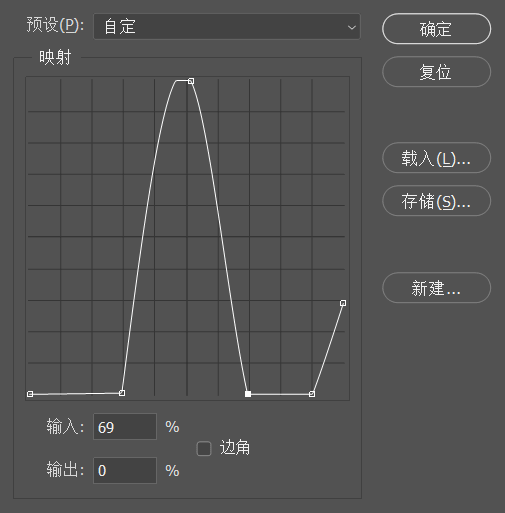Image resolution: width=505 pixels, height=513 pixels.
Task: Select the filled curve point at the bottom
Action: pos(248,394)
